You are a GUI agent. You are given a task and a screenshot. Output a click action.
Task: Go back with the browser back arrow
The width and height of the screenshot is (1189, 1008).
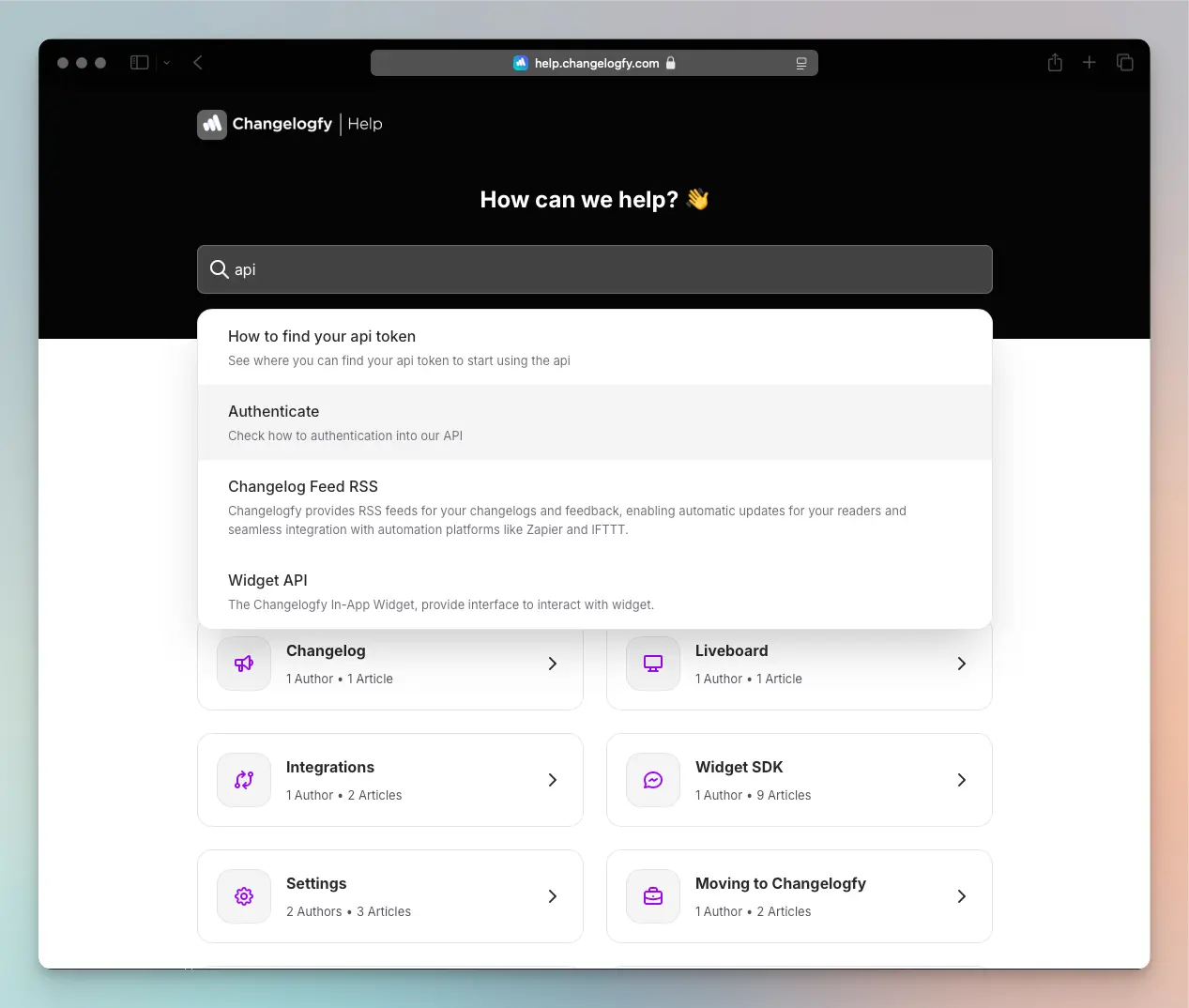click(x=198, y=63)
